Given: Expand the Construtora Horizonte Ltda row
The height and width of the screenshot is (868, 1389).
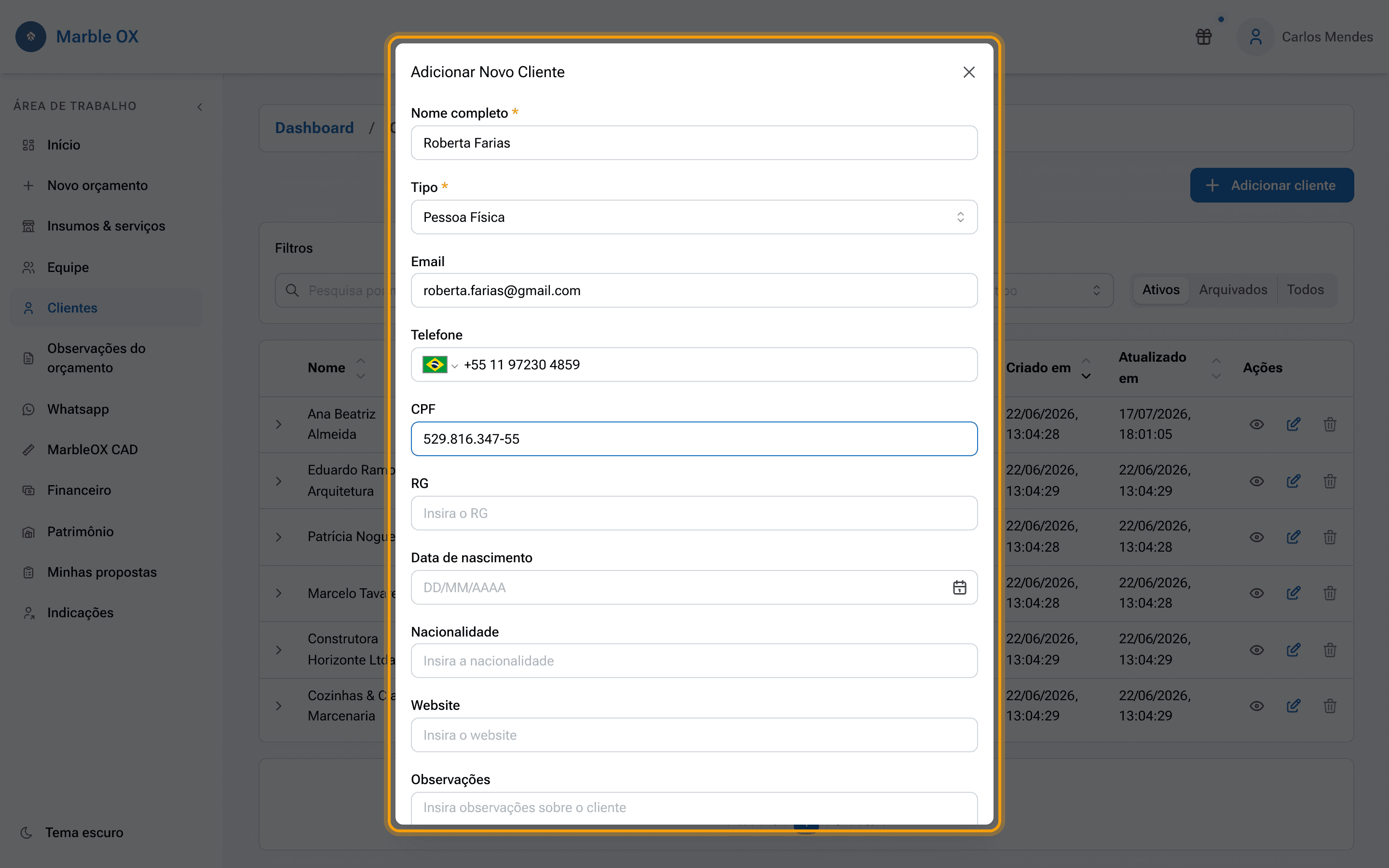Looking at the screenshot, I should click(x=278, y=650).
